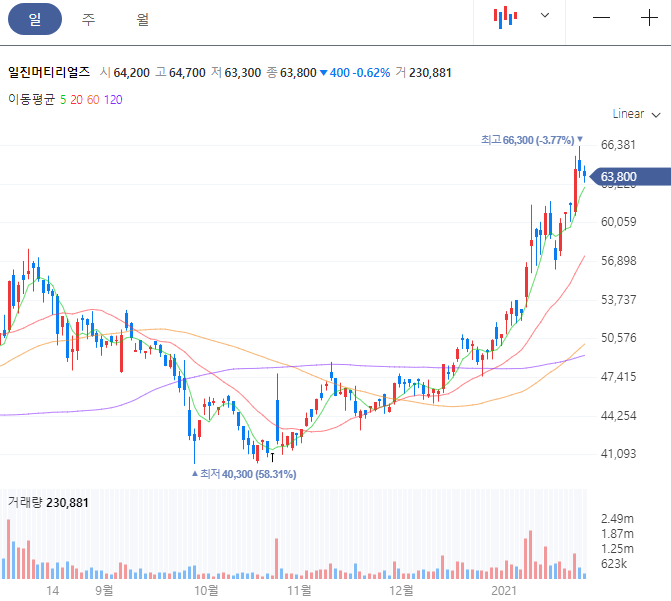Viewport: 671px width, 601px height.
Task: Click the candlestick chart type icon
Action: click(x=505, y=18)
